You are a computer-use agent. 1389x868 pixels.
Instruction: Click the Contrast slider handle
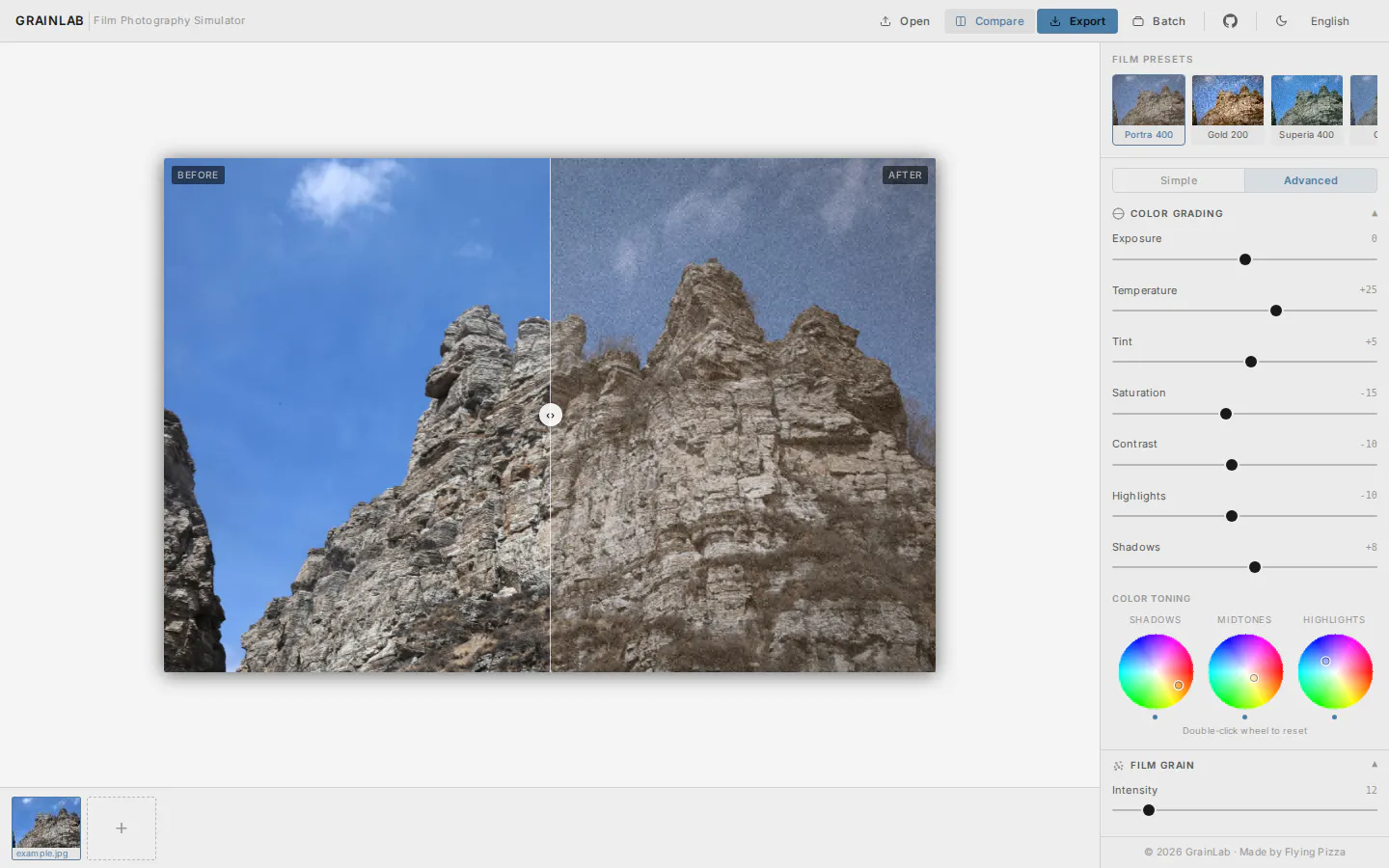click(x=1232, y=465)
